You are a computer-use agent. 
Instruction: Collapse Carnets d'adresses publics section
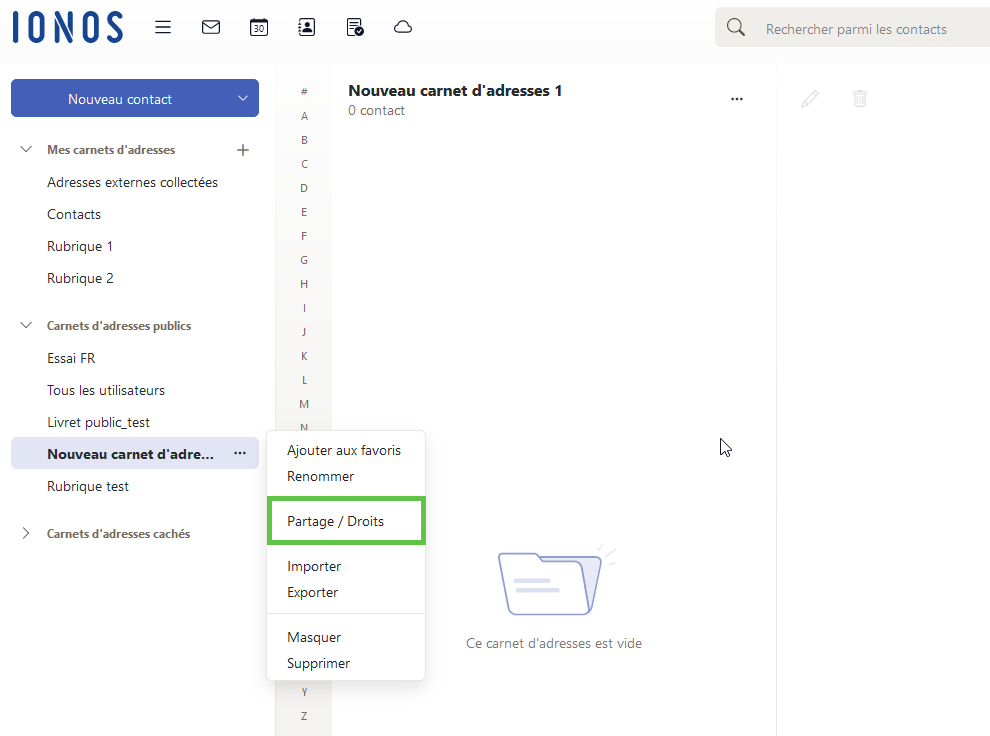pos(26,326)
